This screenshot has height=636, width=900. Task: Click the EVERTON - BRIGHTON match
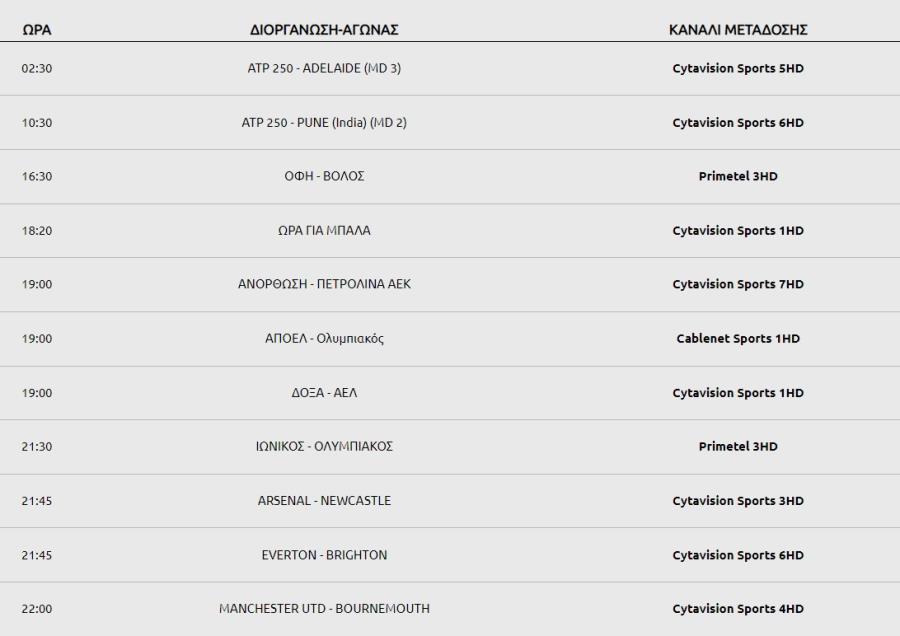point(324,555)
